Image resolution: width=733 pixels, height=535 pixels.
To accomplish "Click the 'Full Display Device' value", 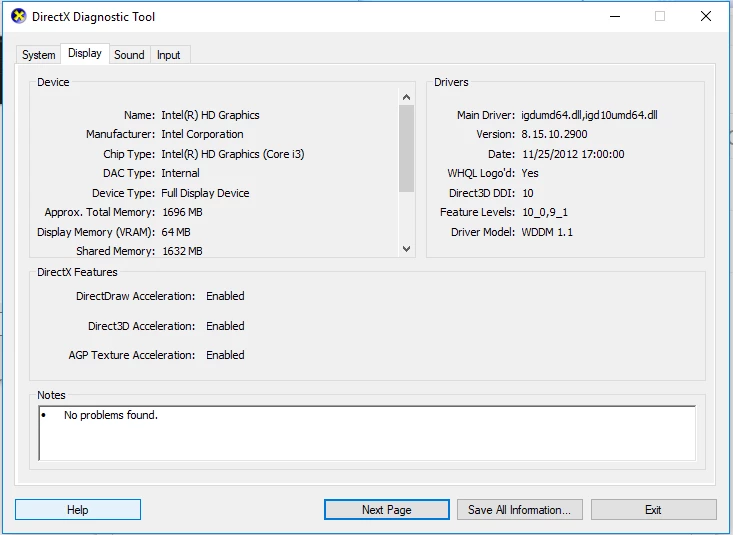I will tap(205, 193).
